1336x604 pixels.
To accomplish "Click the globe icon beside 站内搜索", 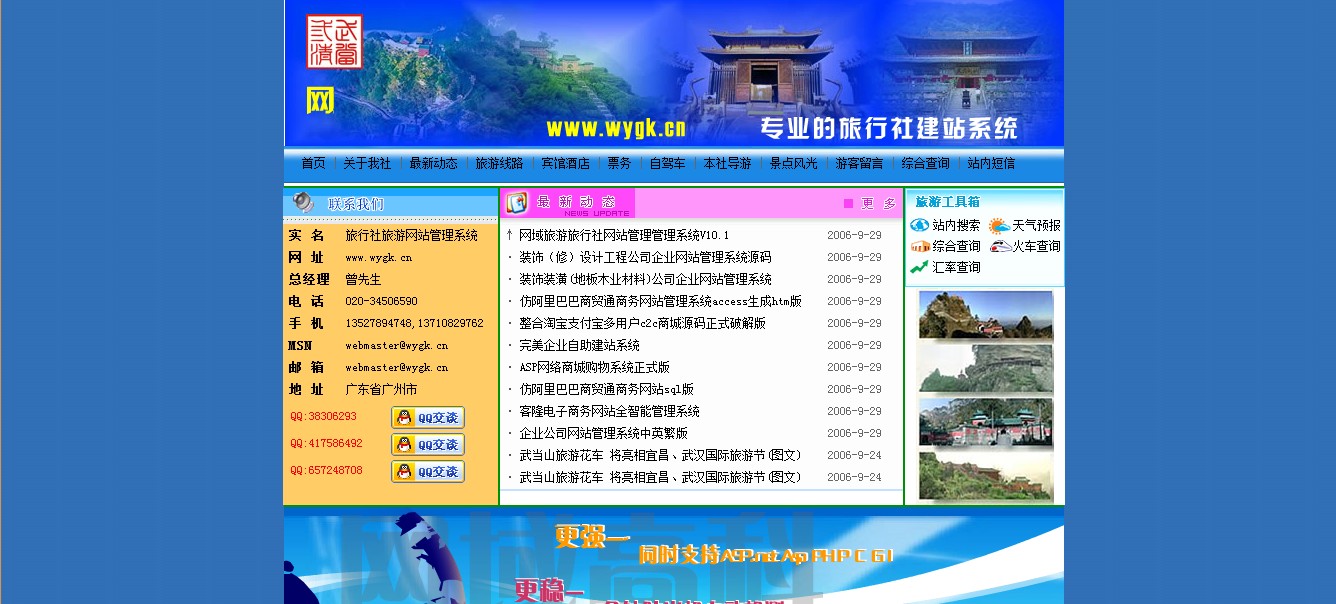I will [x=920, y=226].
